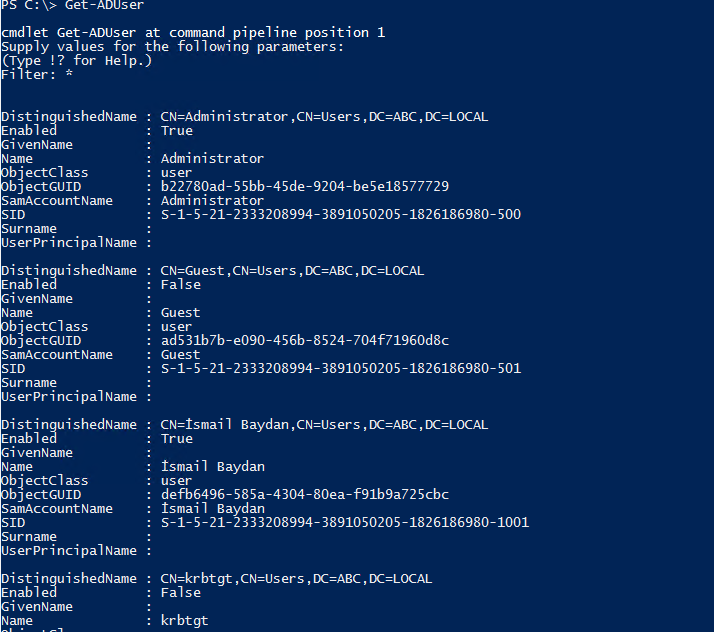This screenshot has height=632, width=714.
Task: Click the Get-ADUser command text at top
Action: click(x=104, y=5)
